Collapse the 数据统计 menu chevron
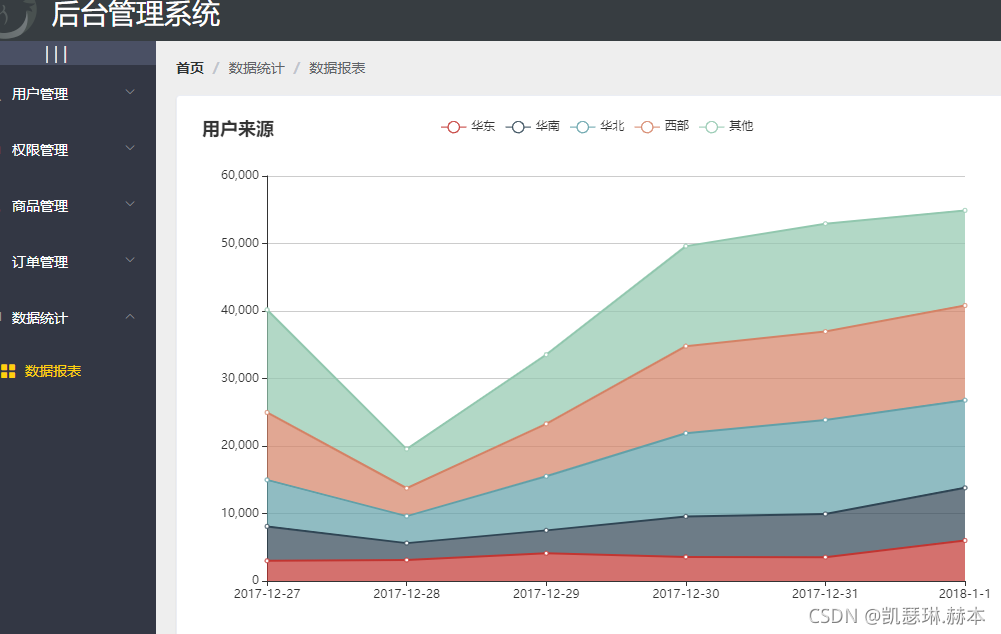 [130, 316]
